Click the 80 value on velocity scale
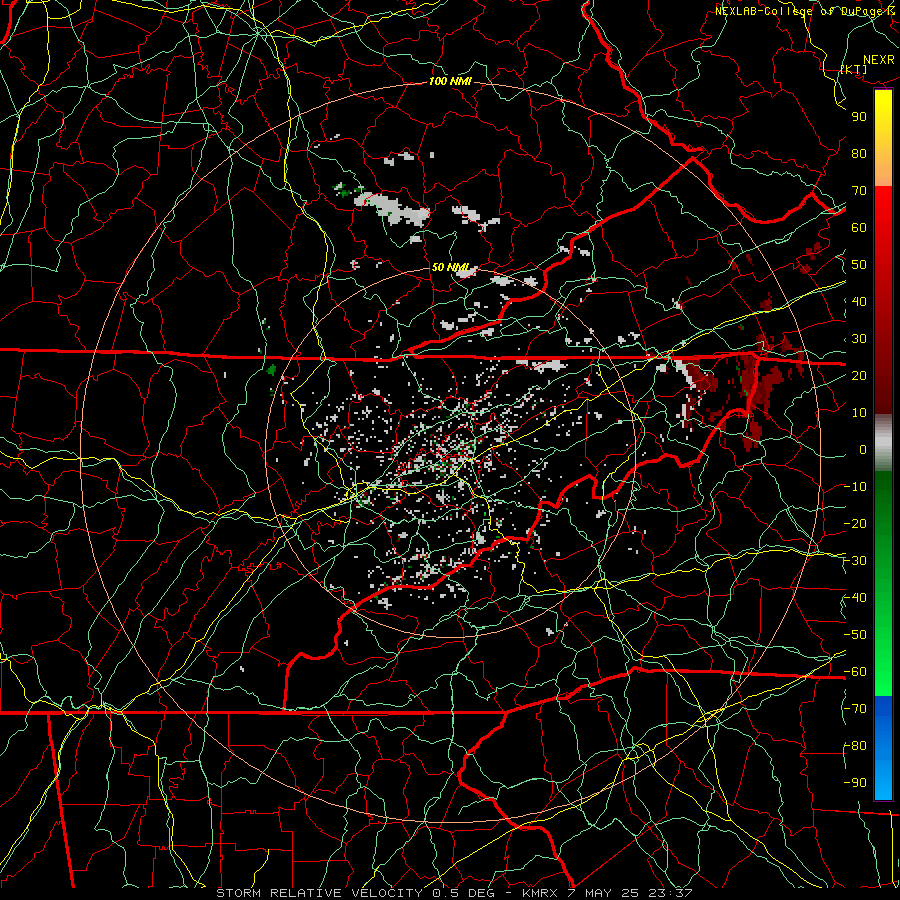The image size is (900, 900). [x=859, y=153]
